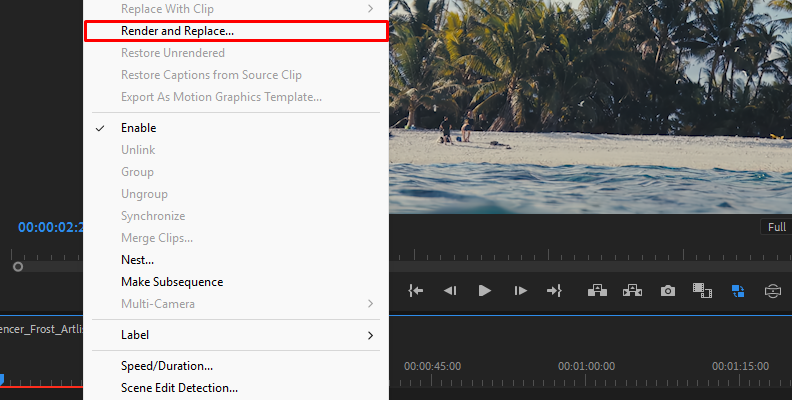This screenshot has width=792, height=400.
Task: Step forward one frame
Action: tap(520, 290)
